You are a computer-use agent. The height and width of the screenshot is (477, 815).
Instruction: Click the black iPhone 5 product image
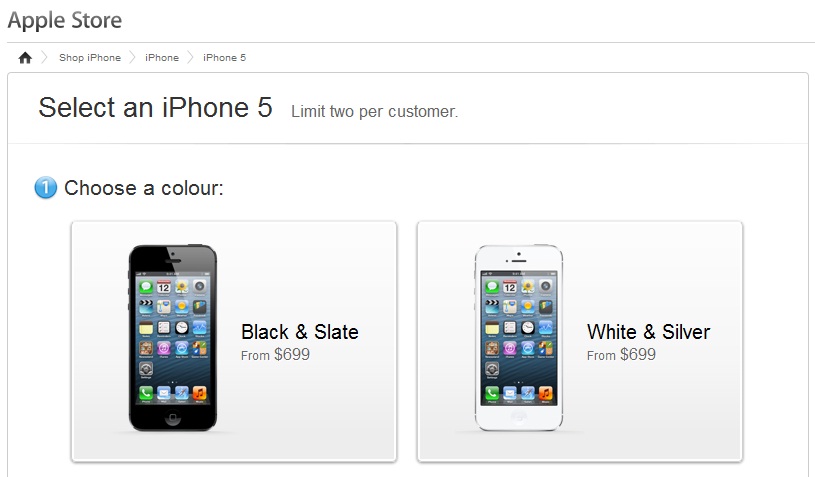point(173,338)
